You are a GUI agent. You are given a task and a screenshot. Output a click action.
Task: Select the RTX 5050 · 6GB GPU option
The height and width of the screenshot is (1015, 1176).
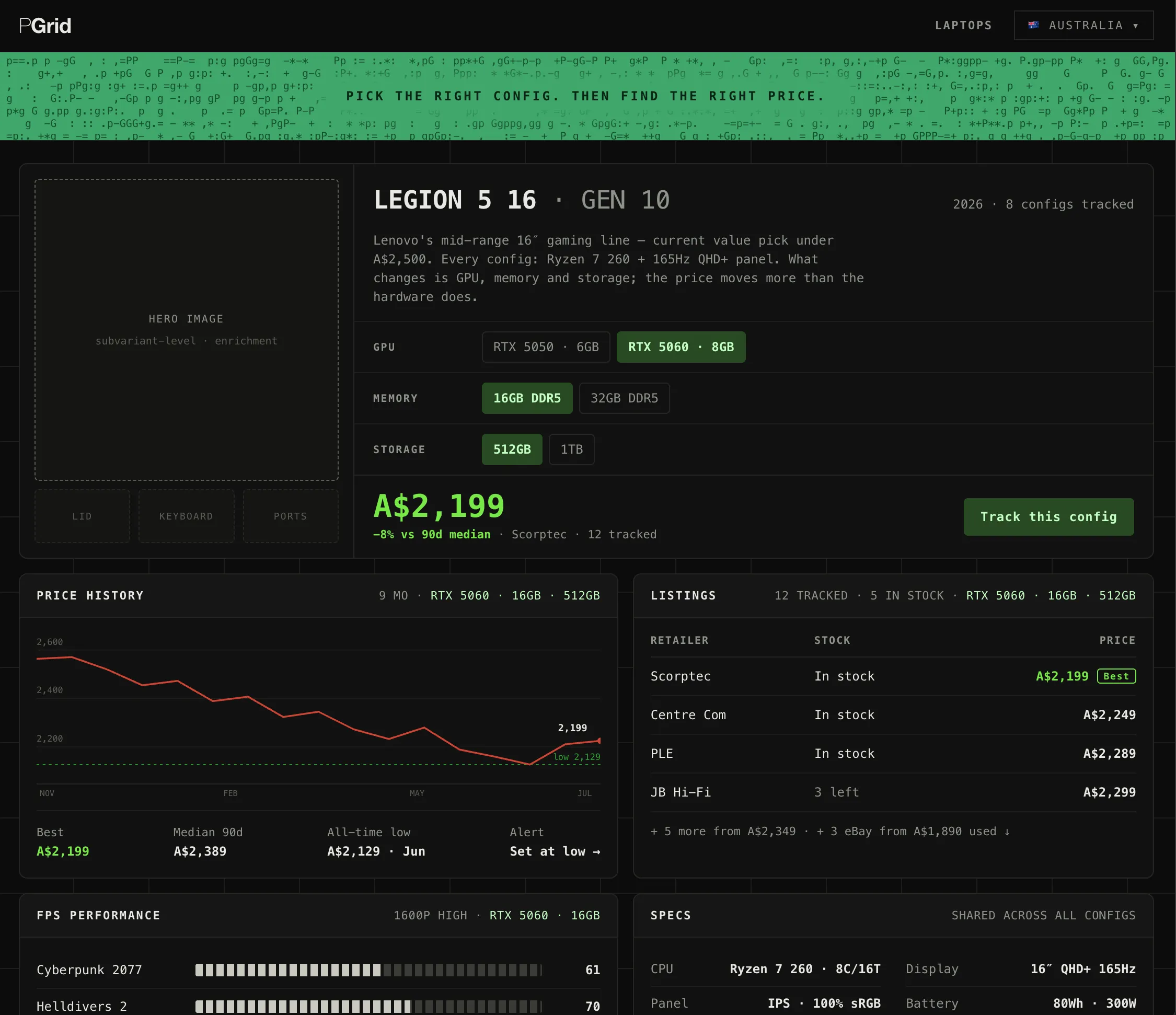[x=546, y=347]
